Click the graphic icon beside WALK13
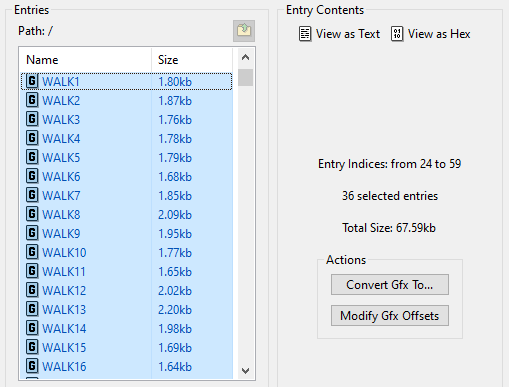 point(32,309)
